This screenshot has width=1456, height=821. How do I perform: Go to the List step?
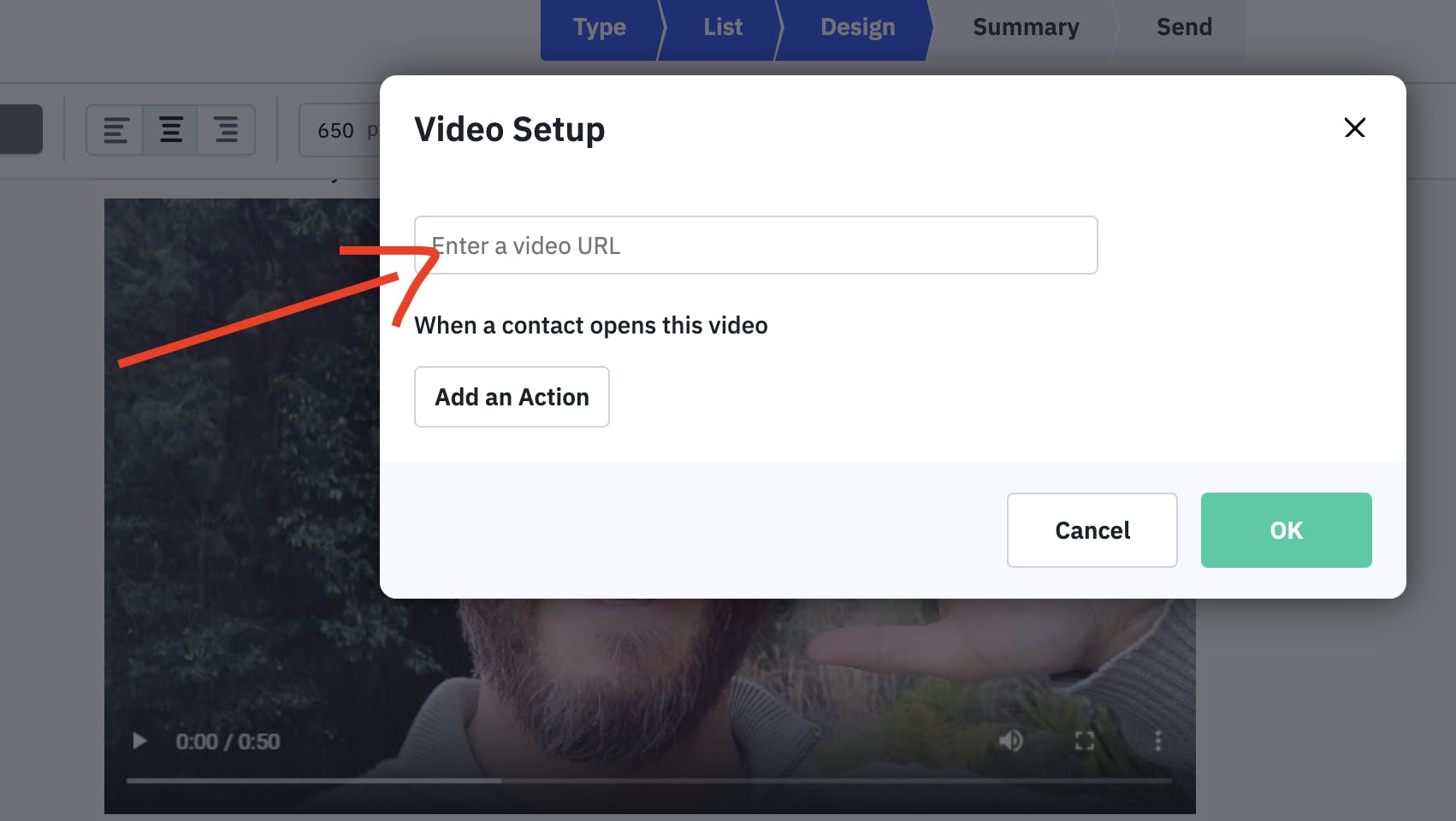click(723, 27)
